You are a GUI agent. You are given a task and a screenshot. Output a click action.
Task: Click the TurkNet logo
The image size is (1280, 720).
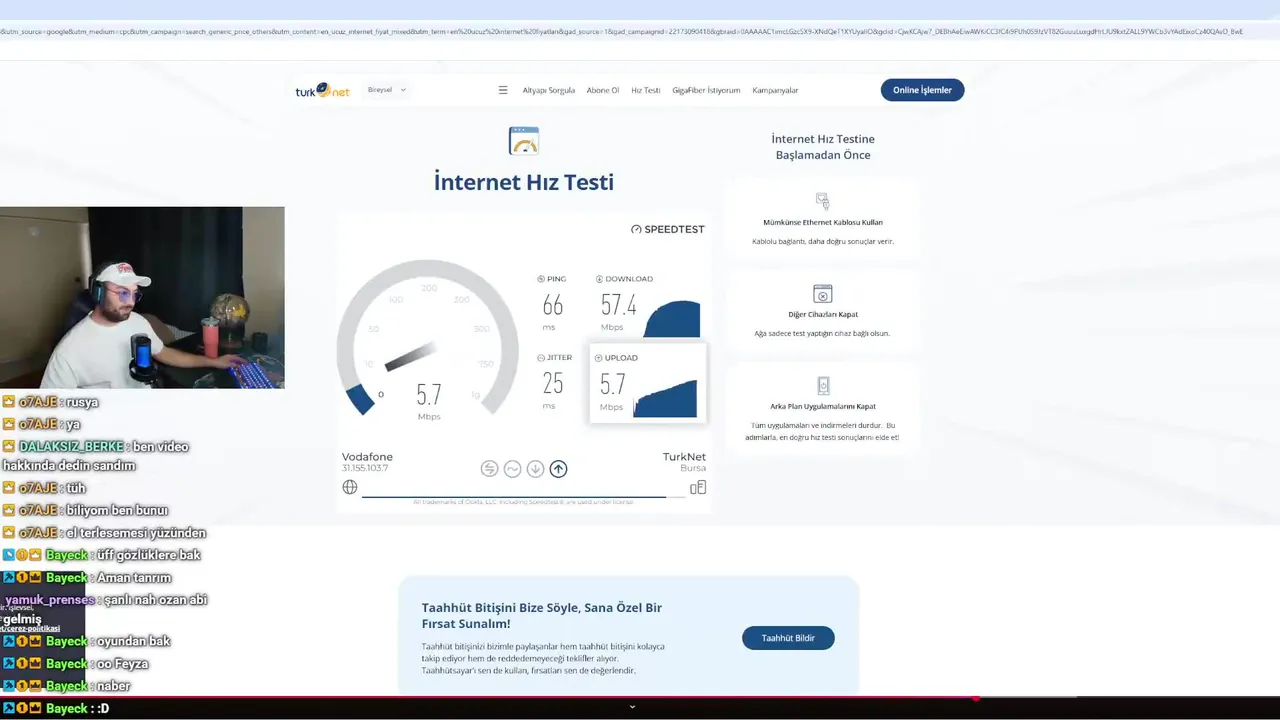click(322, 90)
